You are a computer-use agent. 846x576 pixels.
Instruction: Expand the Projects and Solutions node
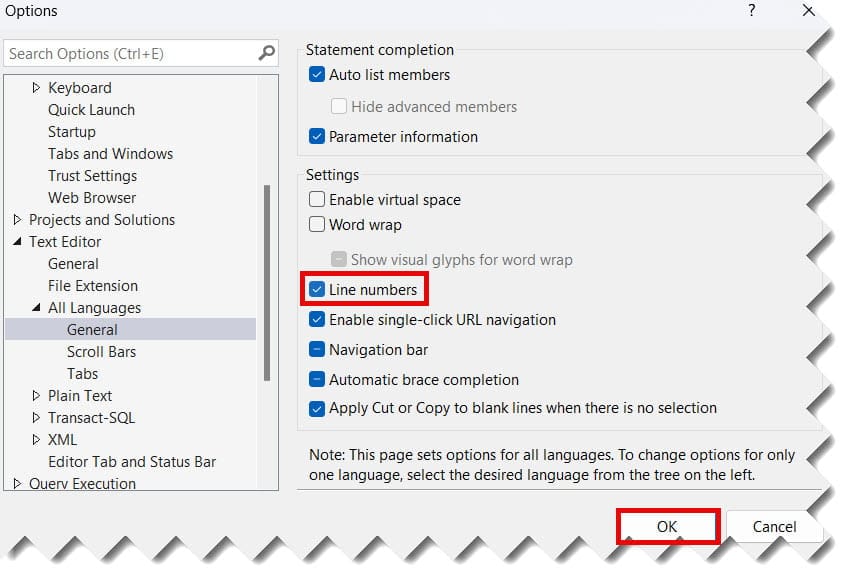(x=18, y=219)
